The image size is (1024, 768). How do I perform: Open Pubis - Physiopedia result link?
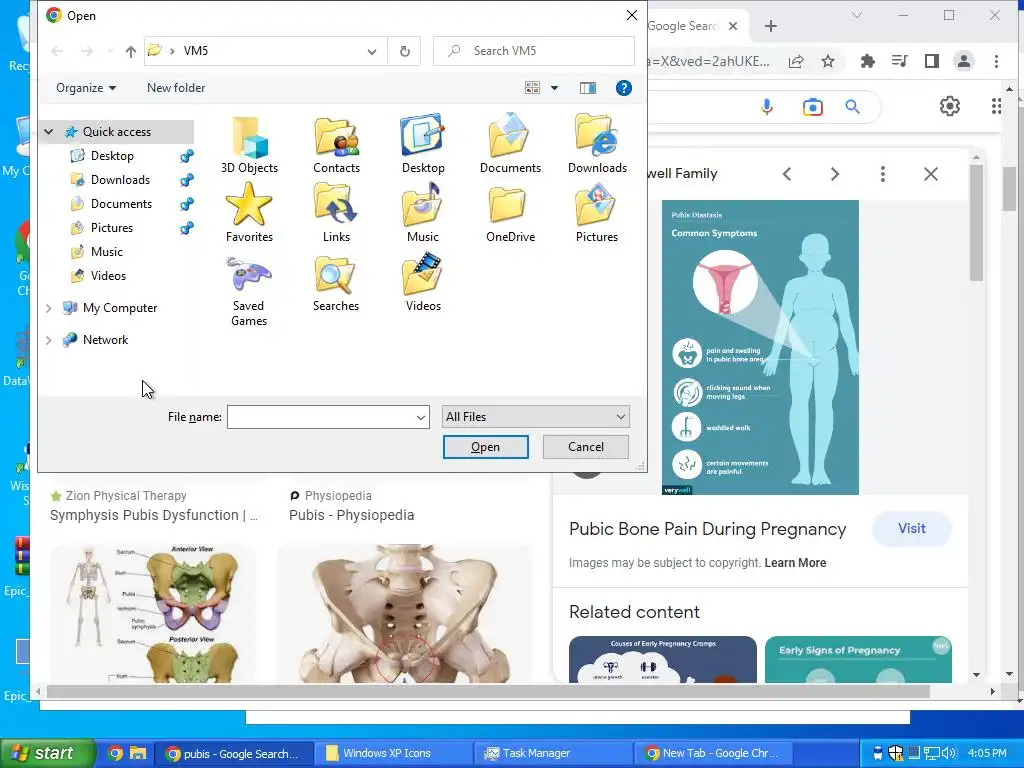click(x=351, y=515)
